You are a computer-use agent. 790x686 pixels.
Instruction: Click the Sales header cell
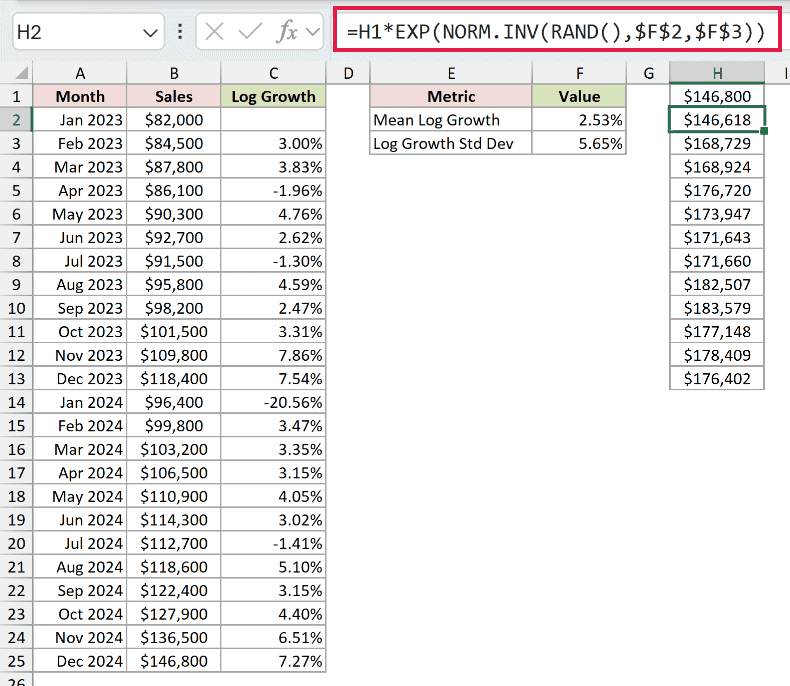pos(174,96)
